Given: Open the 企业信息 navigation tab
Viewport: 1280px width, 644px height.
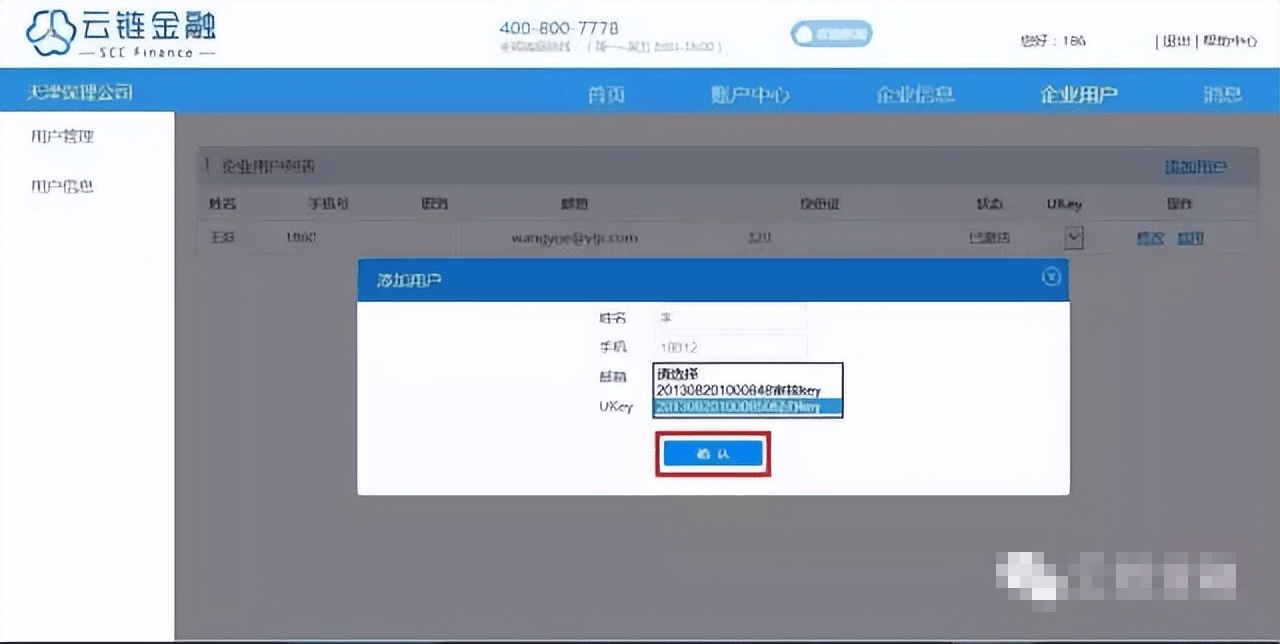Looking at the screenshot, I should (x=915, y=95).
